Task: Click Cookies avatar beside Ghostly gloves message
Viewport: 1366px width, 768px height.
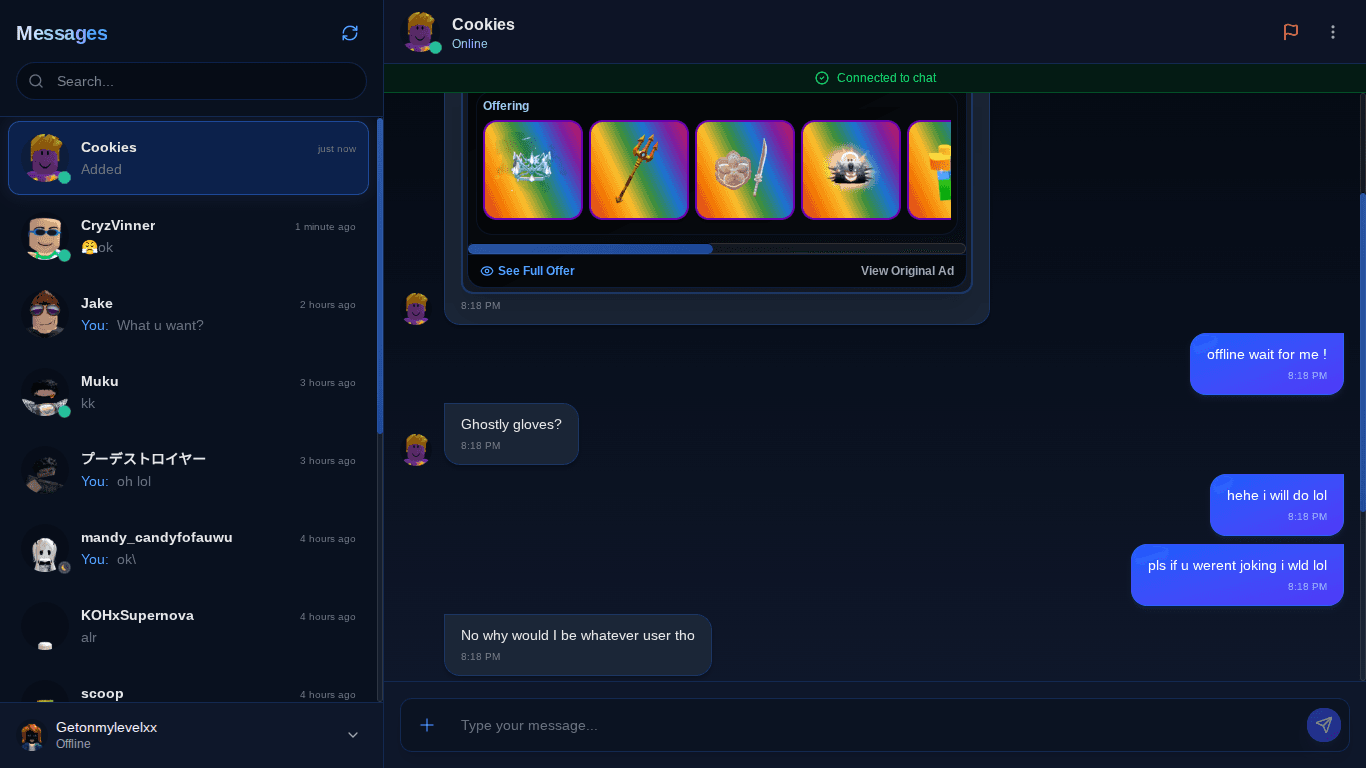Action: (416, 449)
